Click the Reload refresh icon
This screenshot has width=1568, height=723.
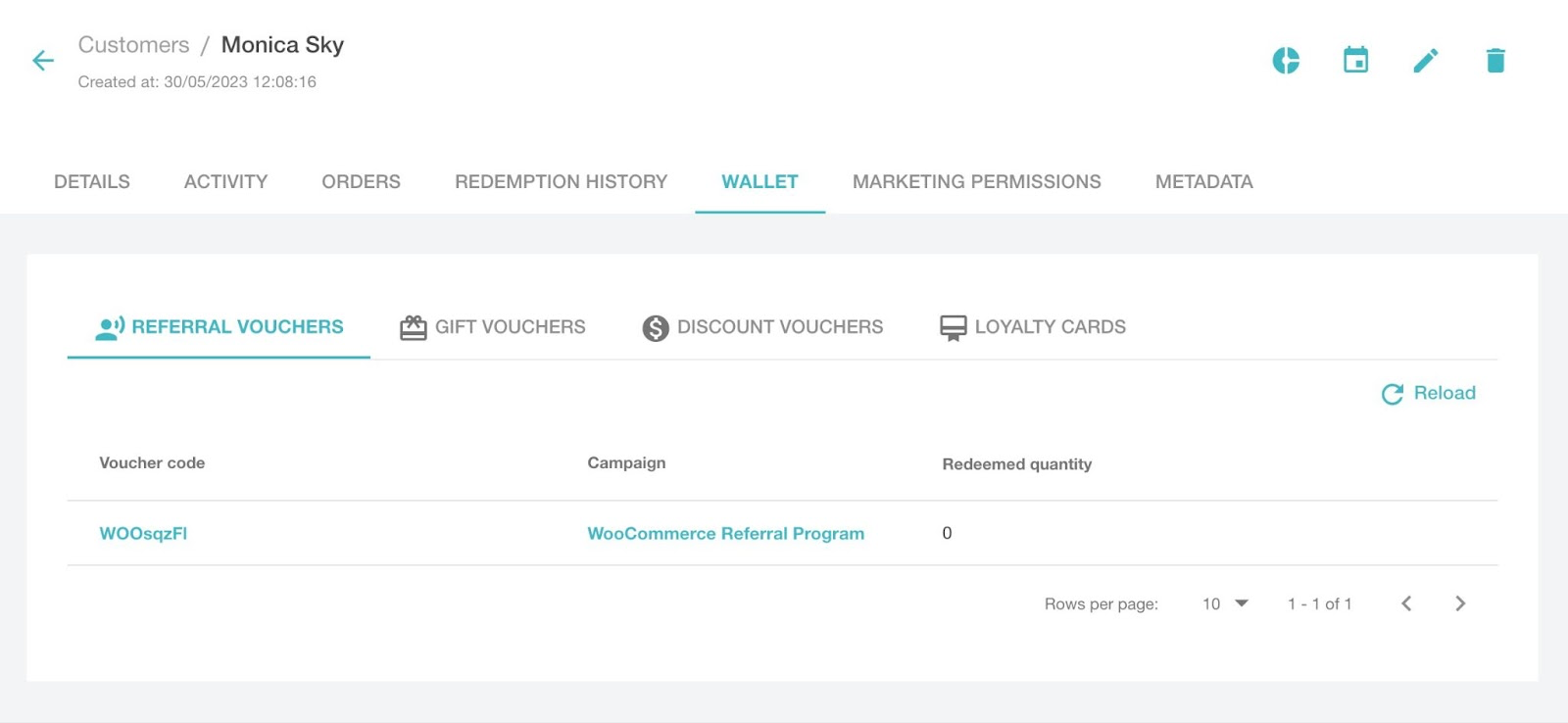tap(1393, 394)
